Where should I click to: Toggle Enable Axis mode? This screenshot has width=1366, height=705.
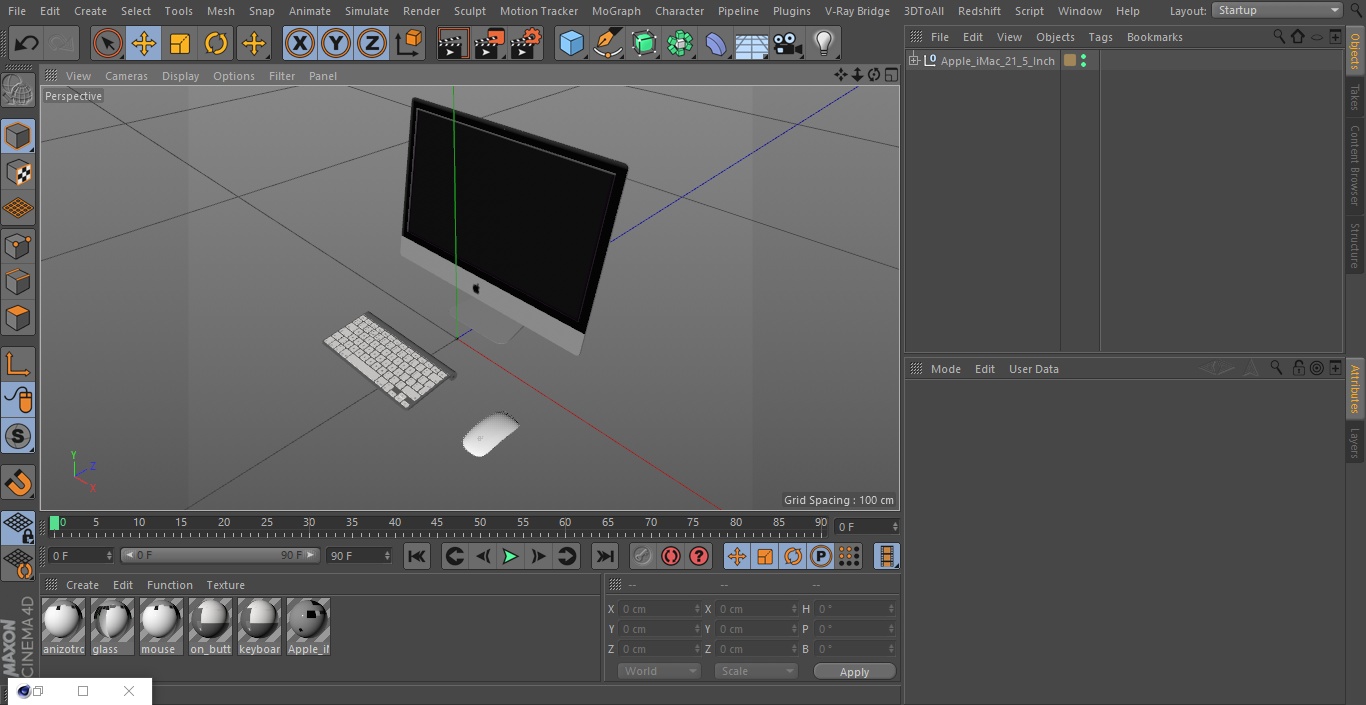18,364
